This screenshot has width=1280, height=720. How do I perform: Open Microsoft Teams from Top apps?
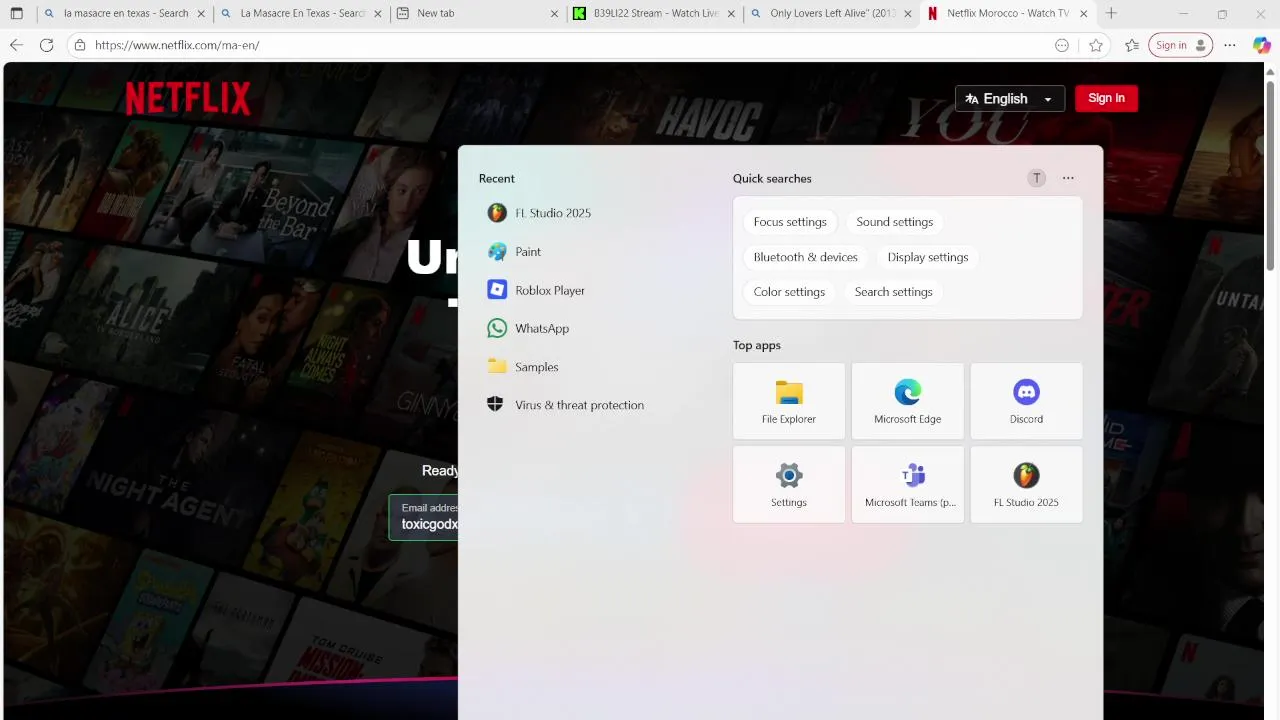[908, 484]
